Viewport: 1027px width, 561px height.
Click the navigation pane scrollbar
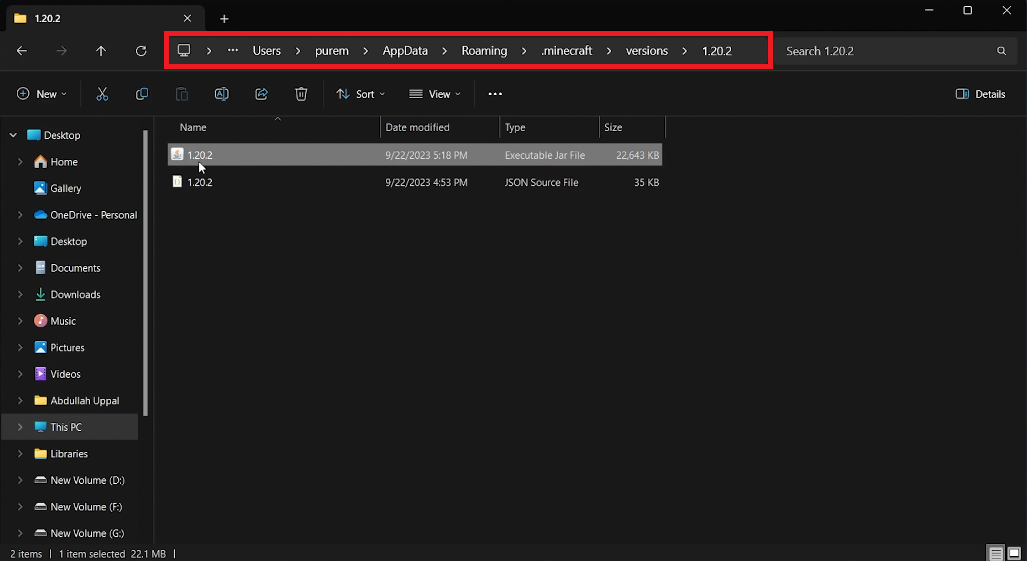pyautogui.click(x=145, y=273)
